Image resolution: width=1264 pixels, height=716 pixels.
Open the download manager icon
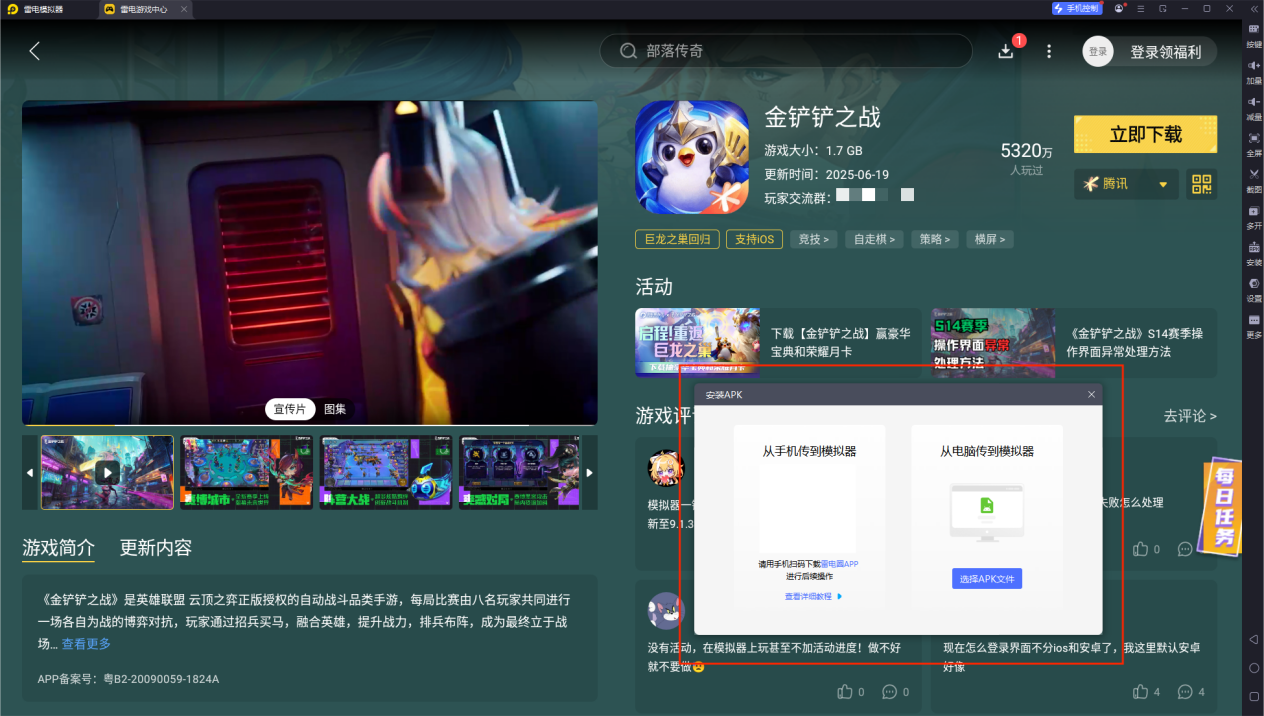pyautogui.click(x=1006, y=51)
